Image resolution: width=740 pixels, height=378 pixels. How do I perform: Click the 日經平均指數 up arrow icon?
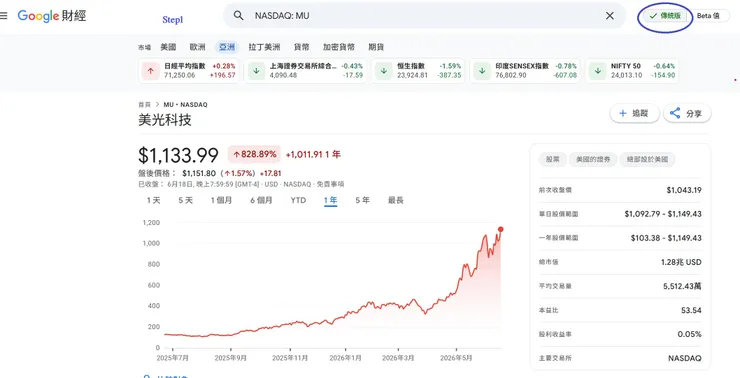pyautogui.click(x=151, y=71)
